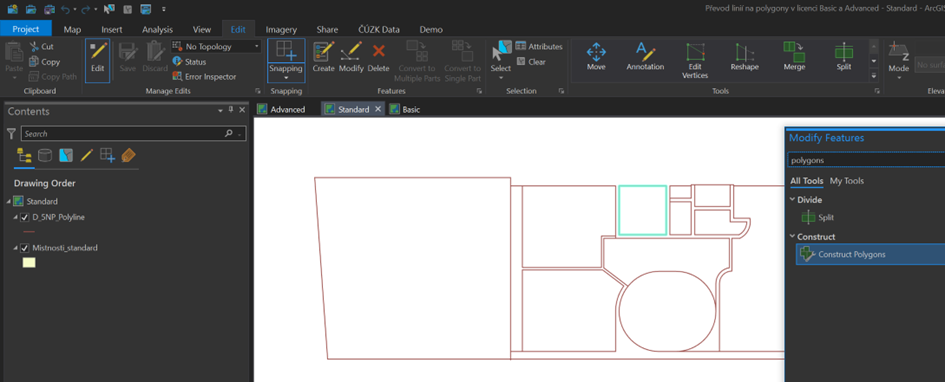Switch to the Map ribbon tab
The height and width of the screenshot is (382, 945).
(72, 30)
